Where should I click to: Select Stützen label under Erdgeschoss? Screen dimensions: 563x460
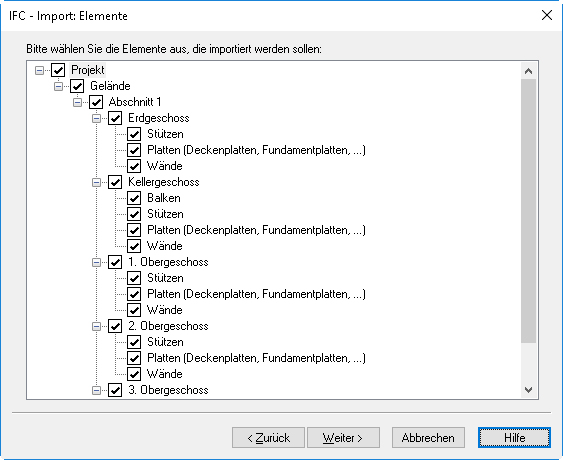(166, 134)
